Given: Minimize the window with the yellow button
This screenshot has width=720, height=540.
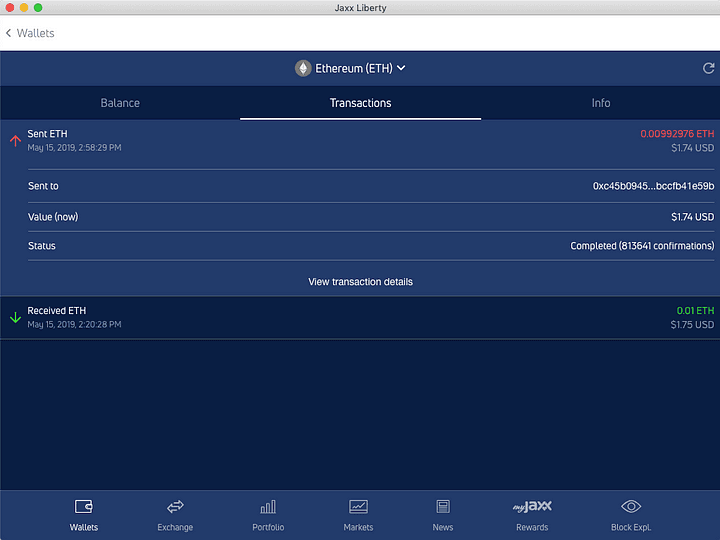Looking at the screenshot, I should [24, 7].
